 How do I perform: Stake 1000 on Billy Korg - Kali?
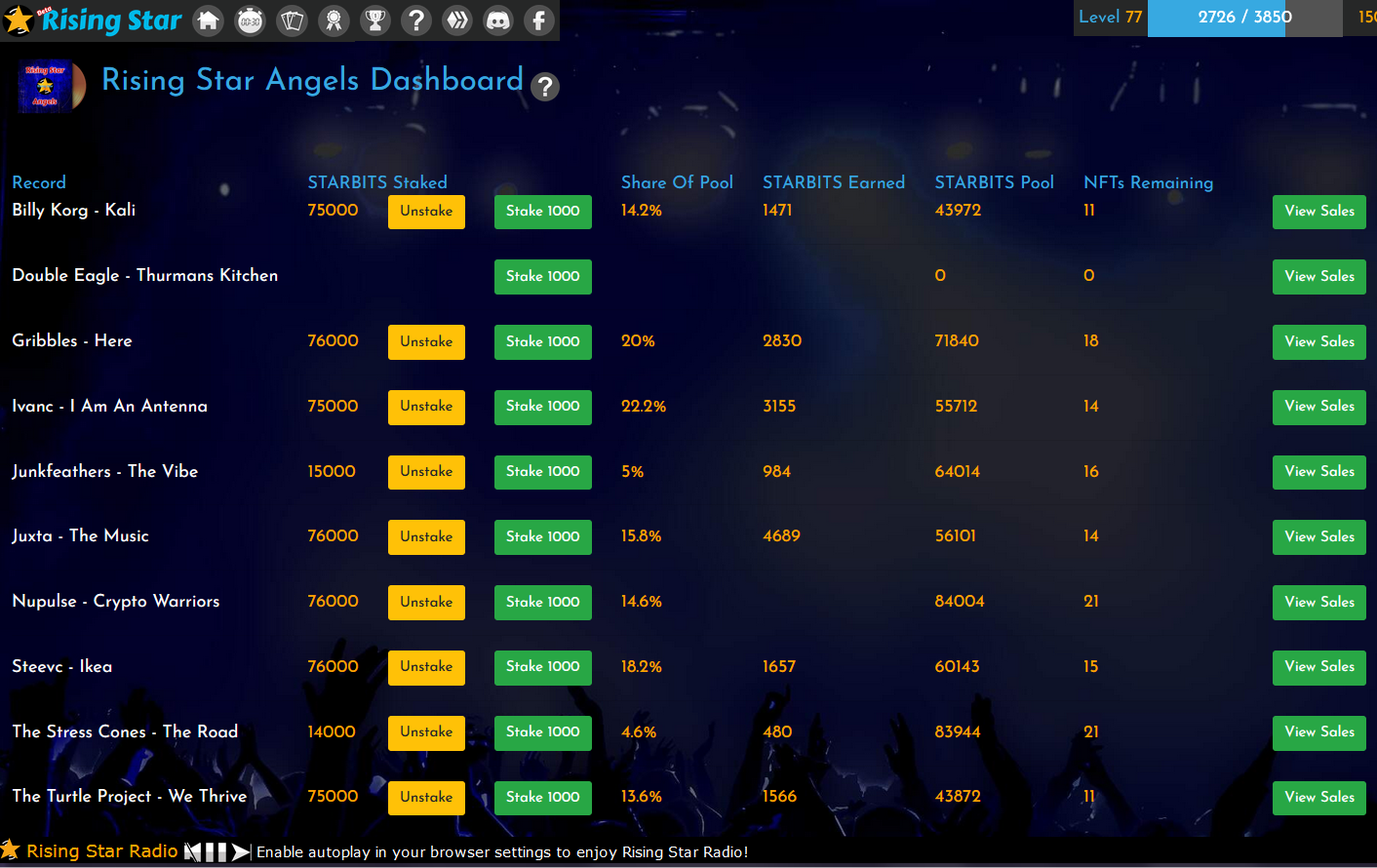tap(543, 212)
